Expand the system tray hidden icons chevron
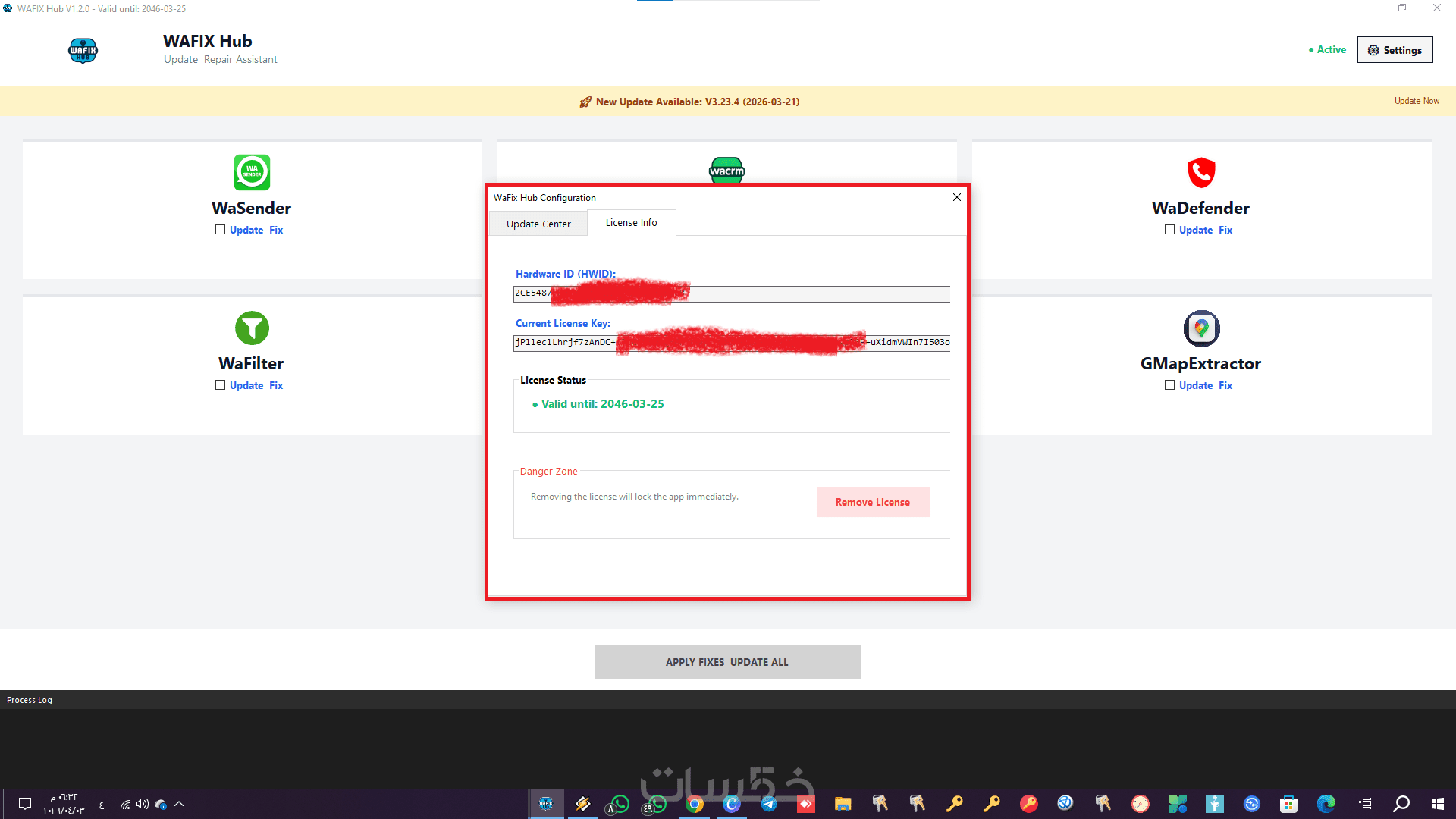The width and height of the screenshot is (1456, 819). click(179, 804)
